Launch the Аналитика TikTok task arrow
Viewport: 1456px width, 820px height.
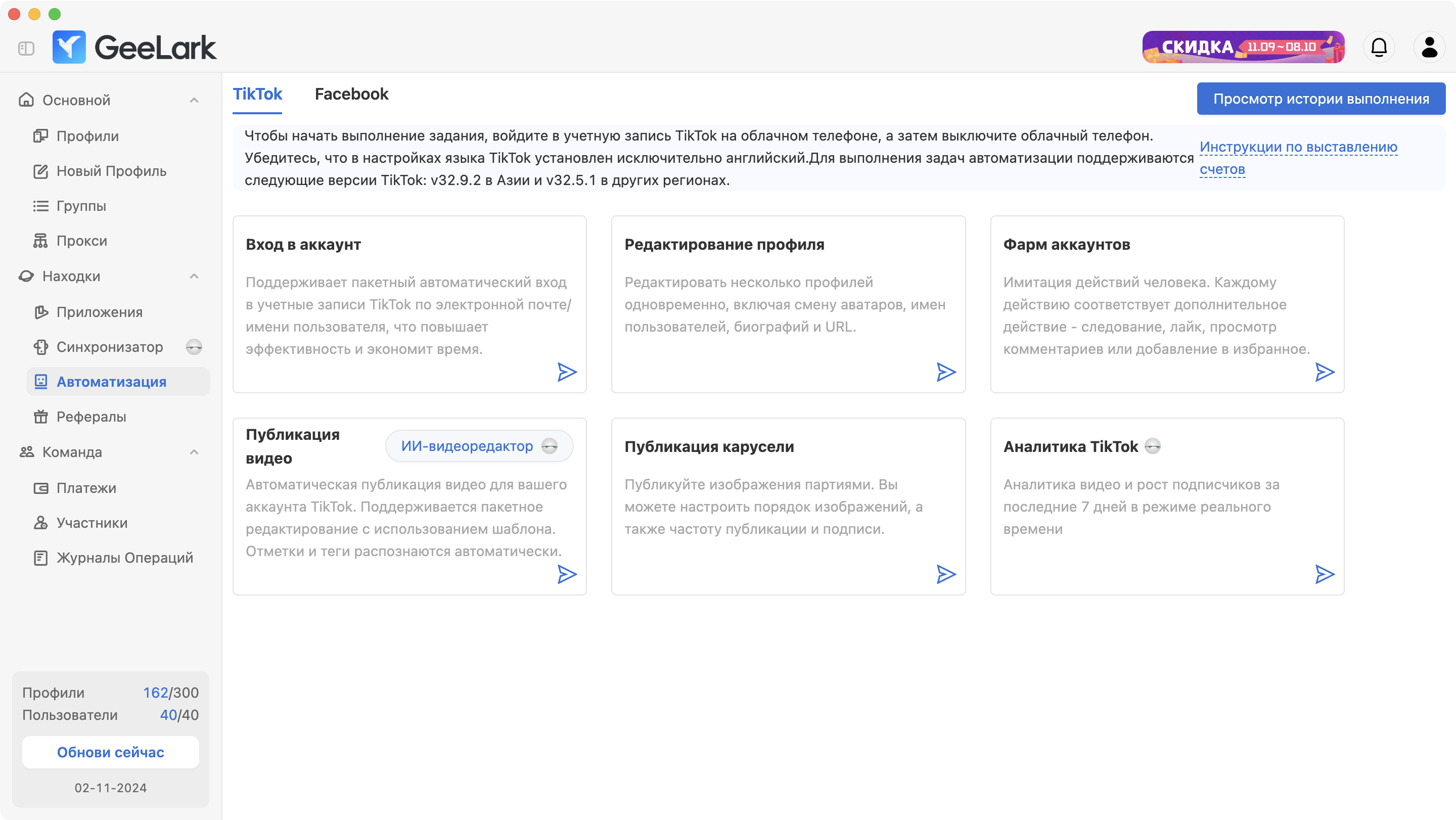point(1325,574)
